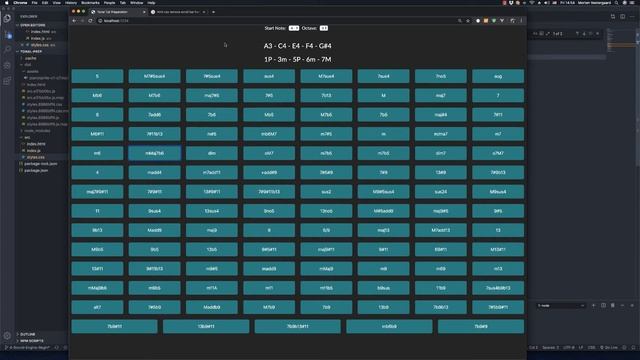Kill the terminal with the trash icon
This screenshot has width=640, height=360.
(613, 305)
